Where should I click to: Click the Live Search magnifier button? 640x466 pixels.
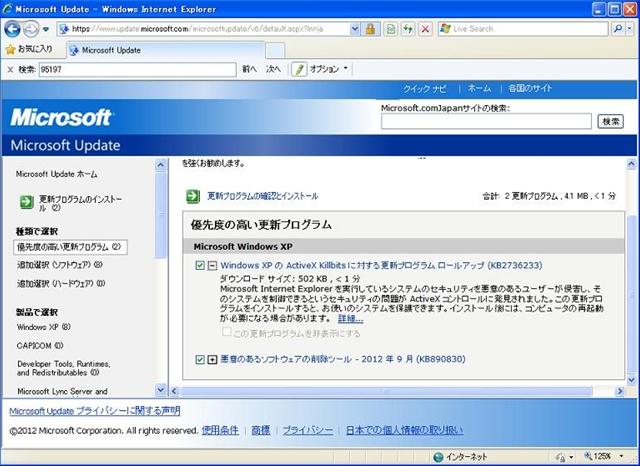click(618, 29)
